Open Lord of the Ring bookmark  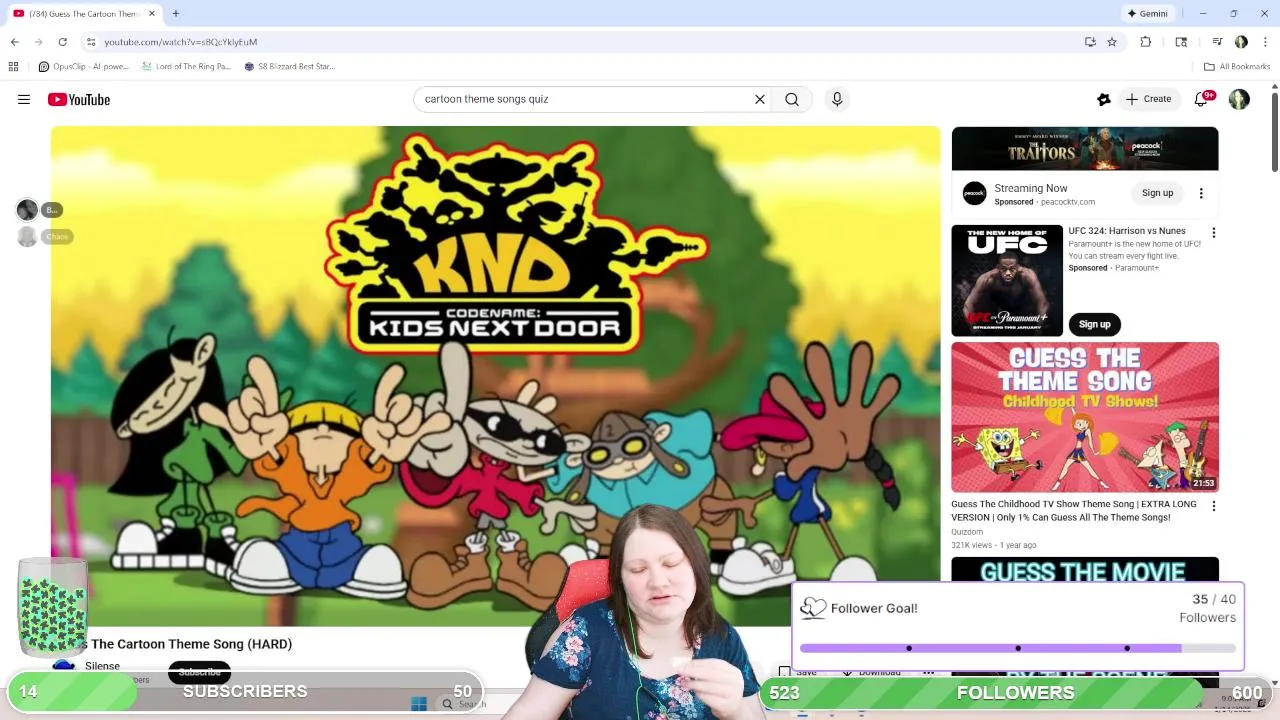tap(186, 66)
